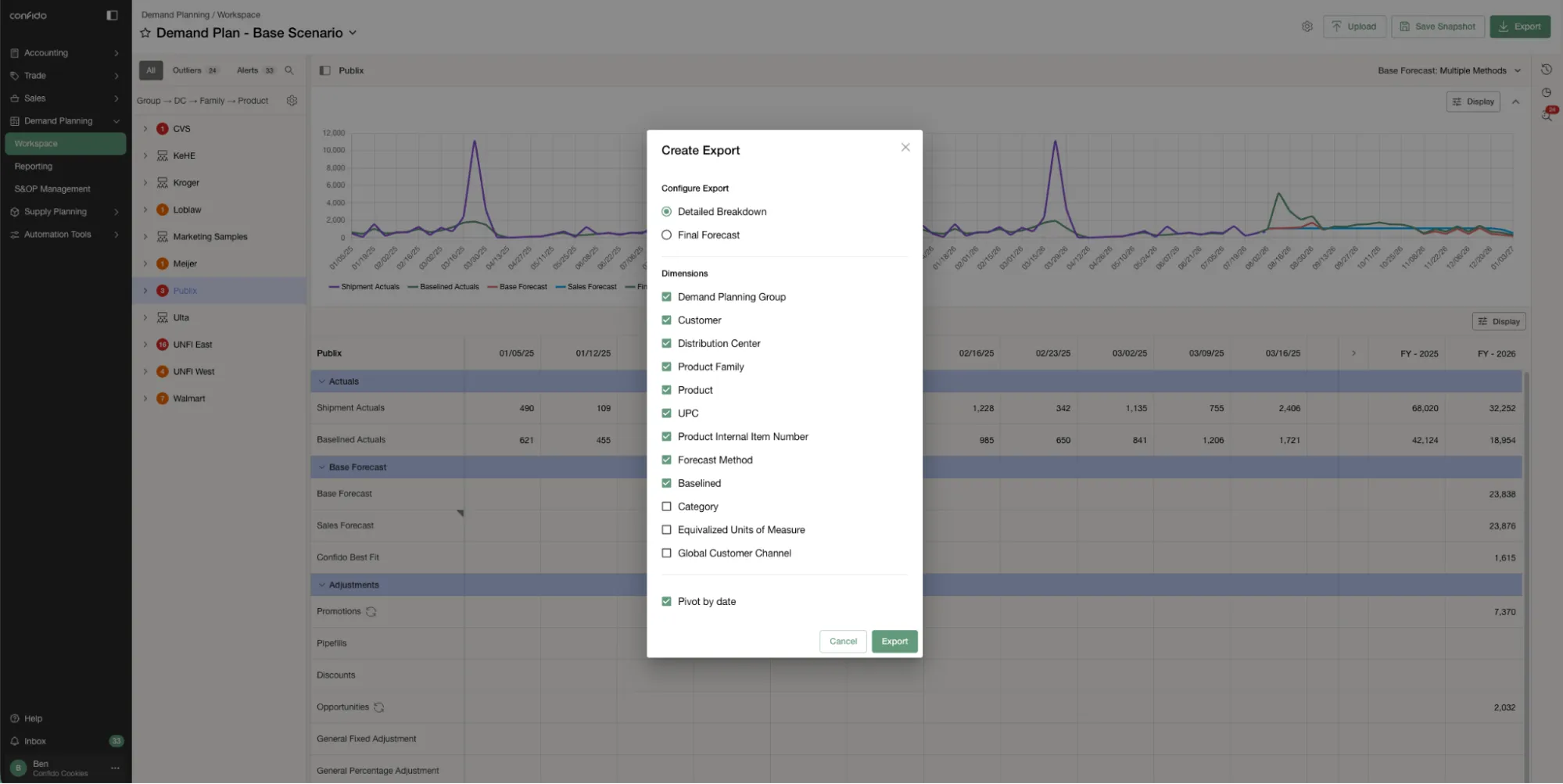Open the Reporting sidebar item
Screen dimensions: 1563x784
[x=34, y=166]
